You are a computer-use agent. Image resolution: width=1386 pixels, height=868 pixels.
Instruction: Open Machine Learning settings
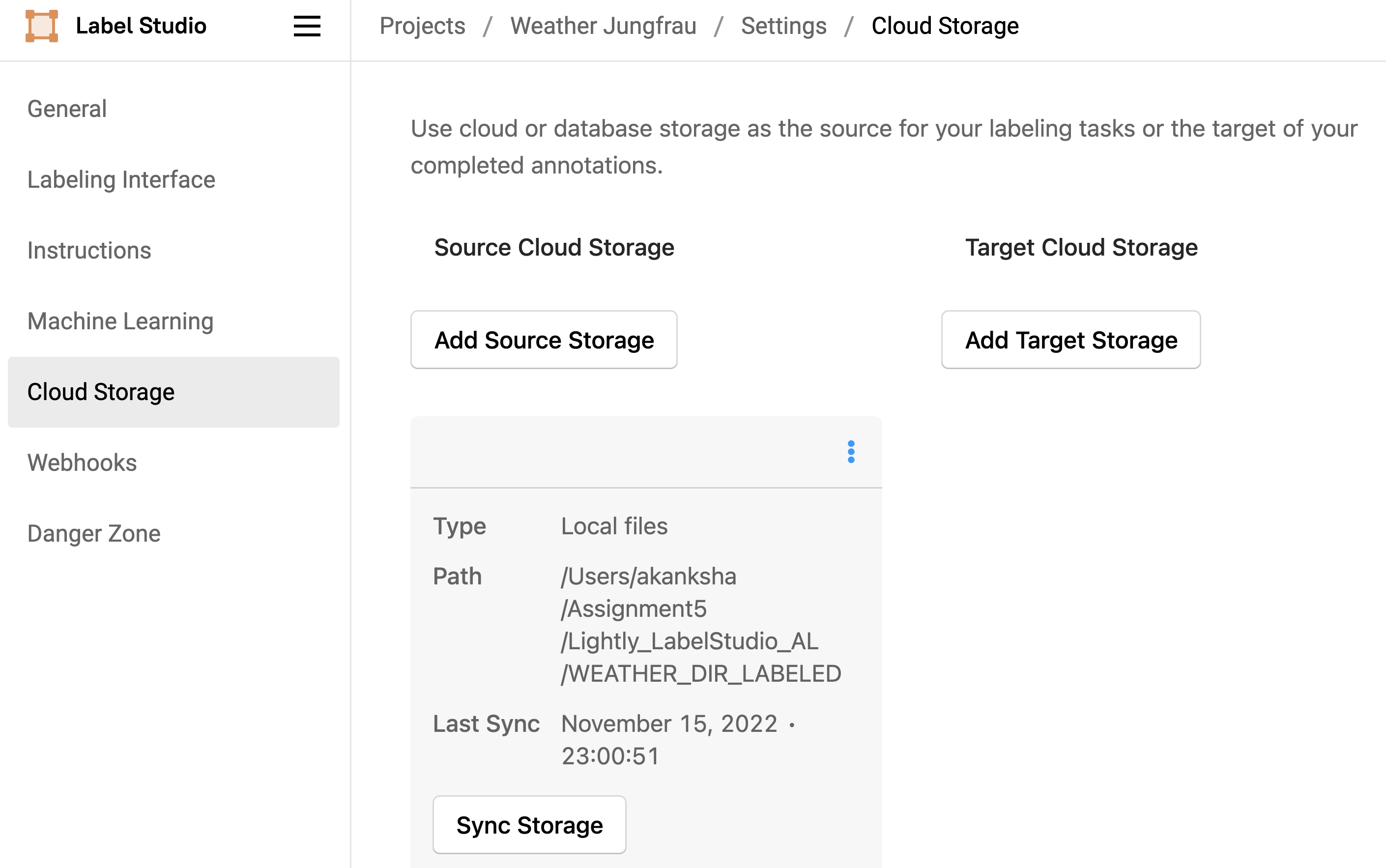click(x=173, y=321)
